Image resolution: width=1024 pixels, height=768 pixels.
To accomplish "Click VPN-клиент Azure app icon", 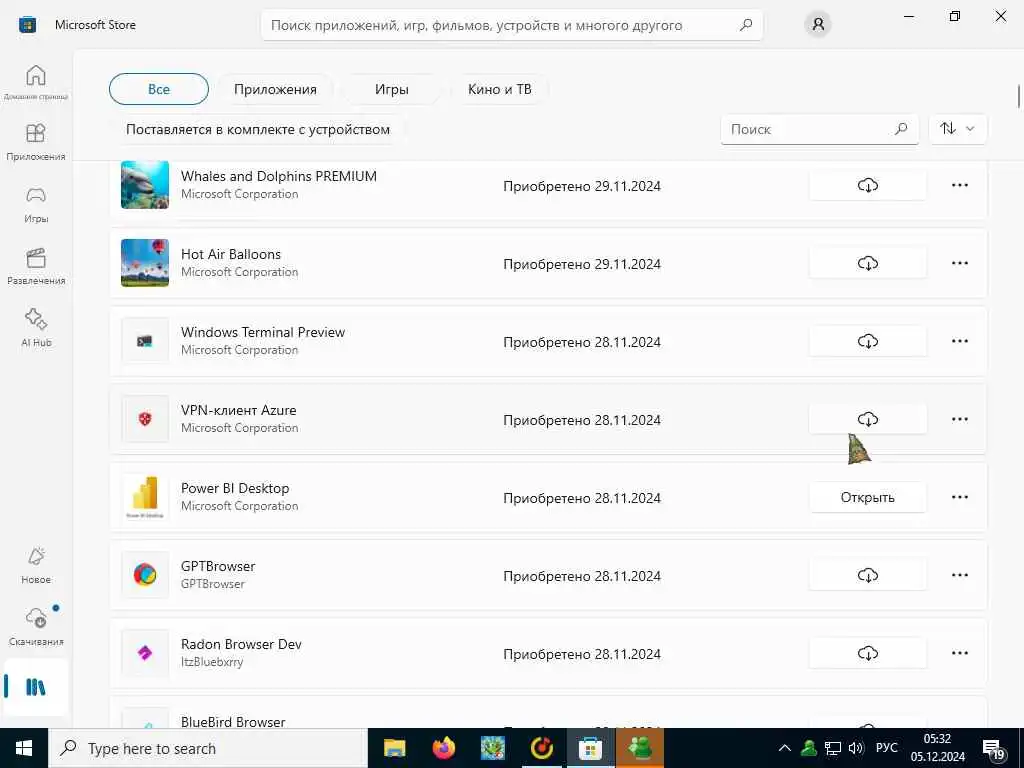I will 145,419.
